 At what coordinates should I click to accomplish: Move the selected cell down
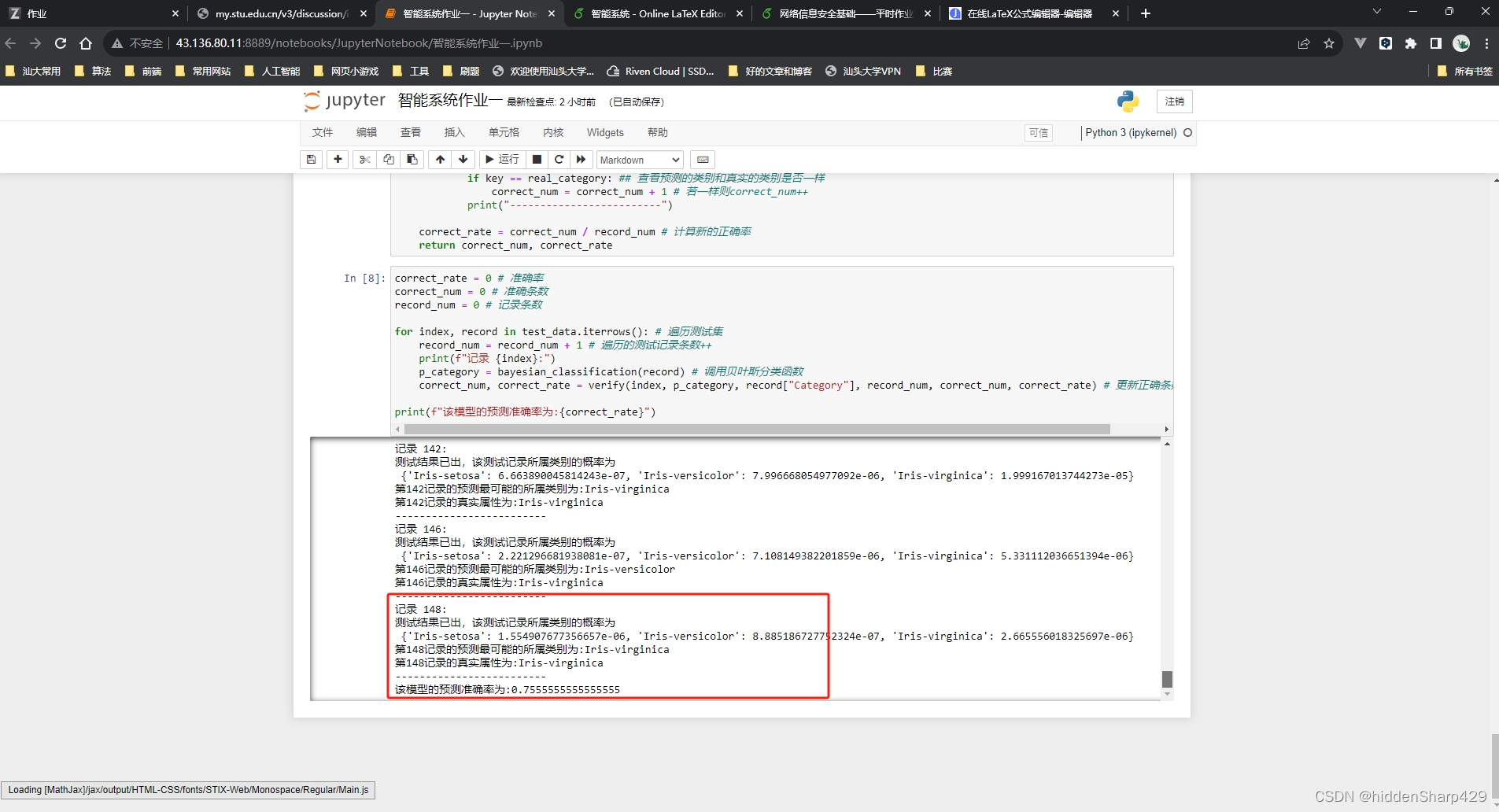(463, 160)
